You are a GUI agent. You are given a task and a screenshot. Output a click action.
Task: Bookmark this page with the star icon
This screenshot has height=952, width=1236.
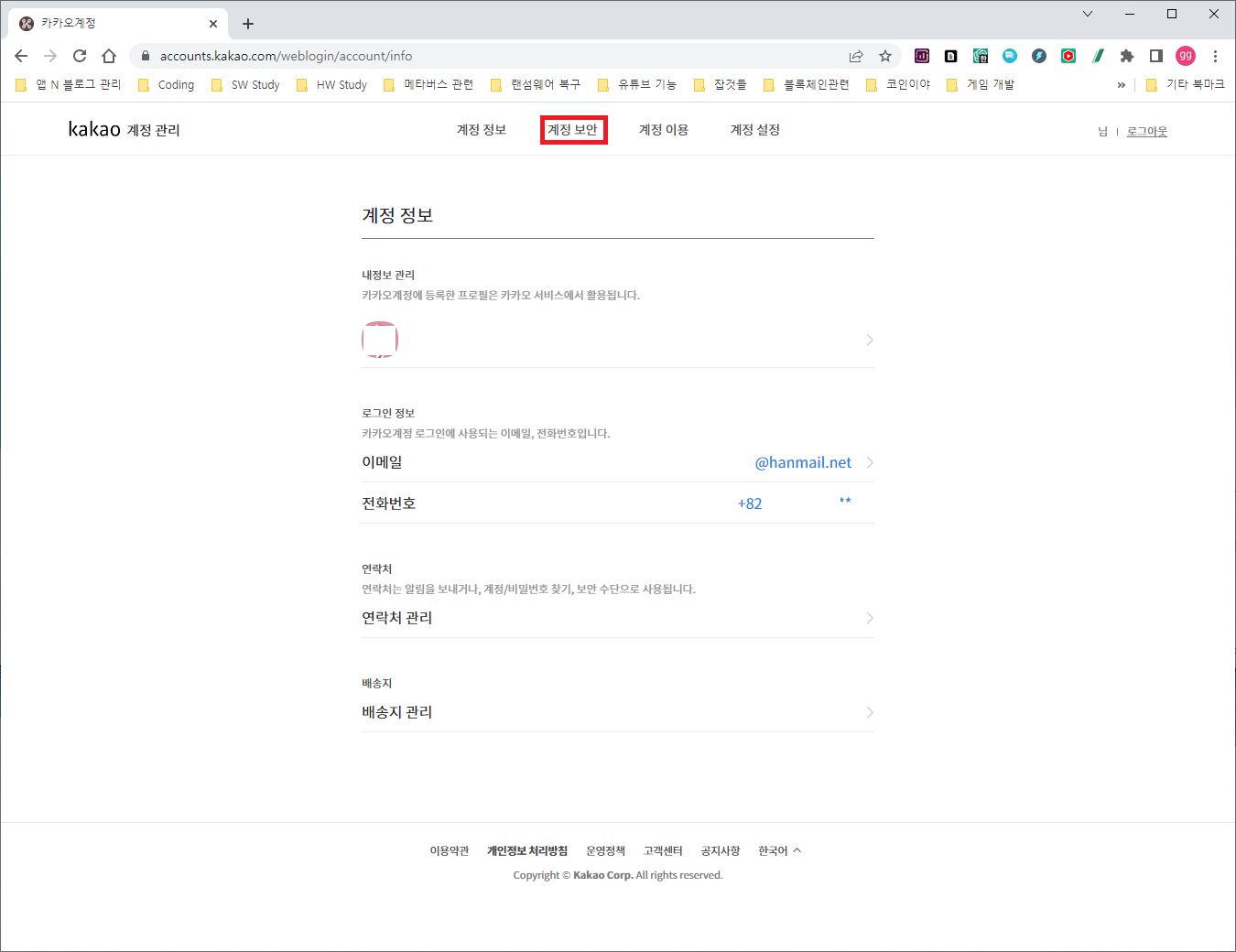pyautogui.click(x=885, y=56)
